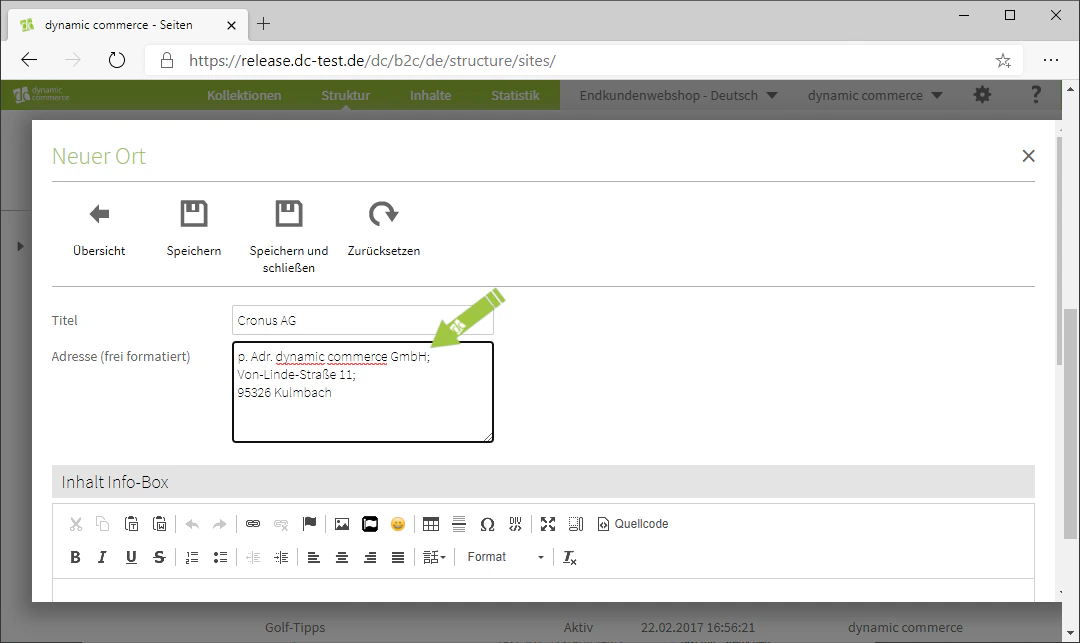Expand the left sidebar arrow
This screenshot has height=643, width=1080.
pos(20,246)
